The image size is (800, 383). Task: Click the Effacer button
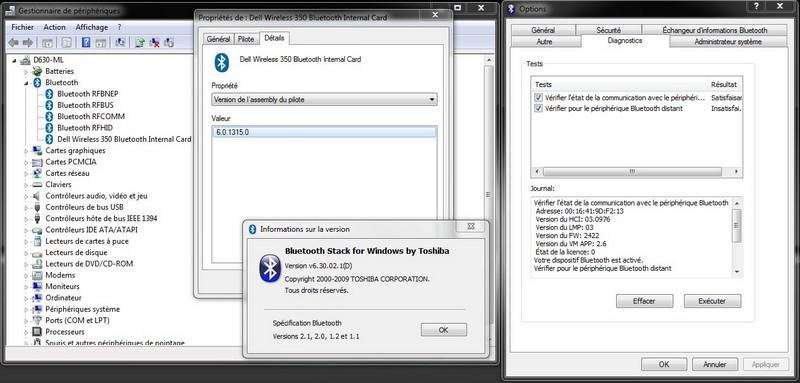(x=644, y=301)
